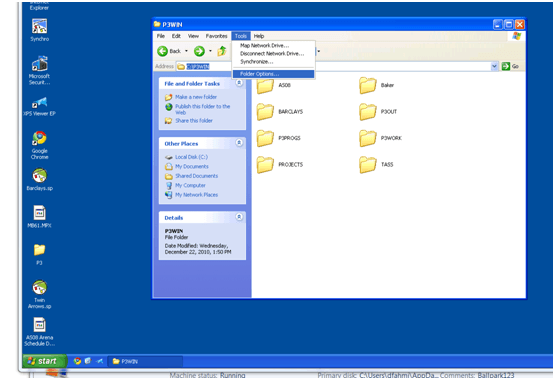Screen dimensions: 555x380
Task: Select the P3 desktop folder
Action: [39, 254]
